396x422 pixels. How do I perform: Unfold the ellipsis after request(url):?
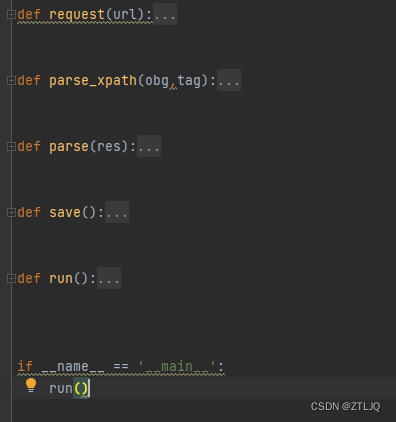coord(165,14)
